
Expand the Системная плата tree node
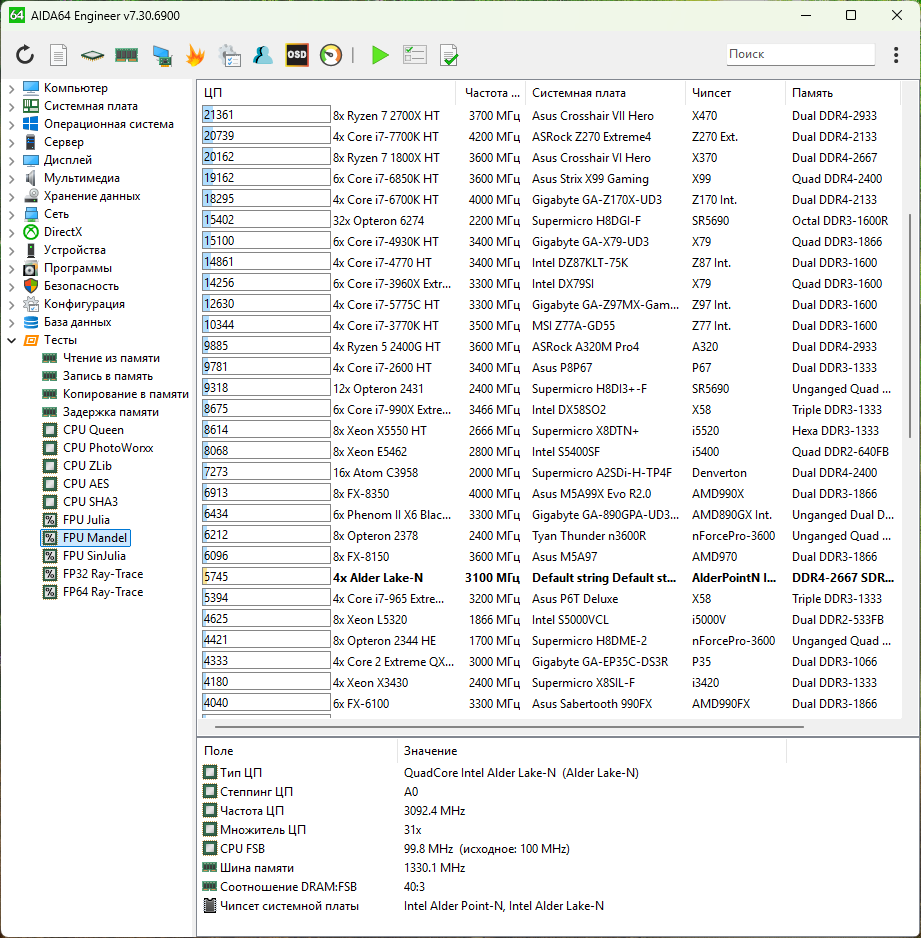11,106
